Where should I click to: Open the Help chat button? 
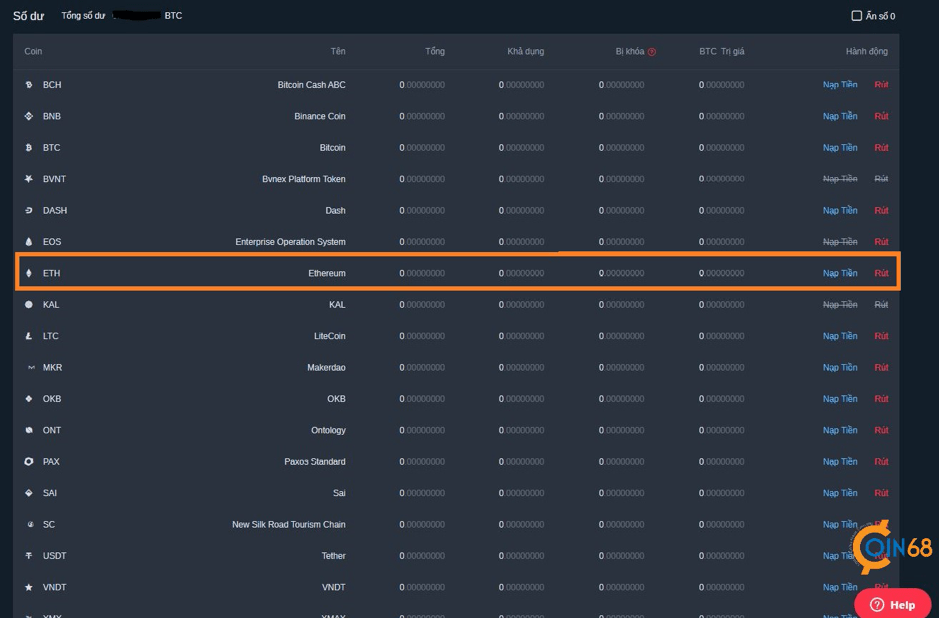coord(892,604)
